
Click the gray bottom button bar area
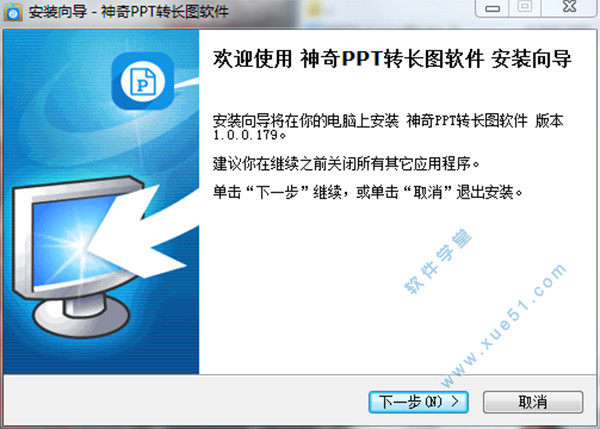click(x=300, y=399)
